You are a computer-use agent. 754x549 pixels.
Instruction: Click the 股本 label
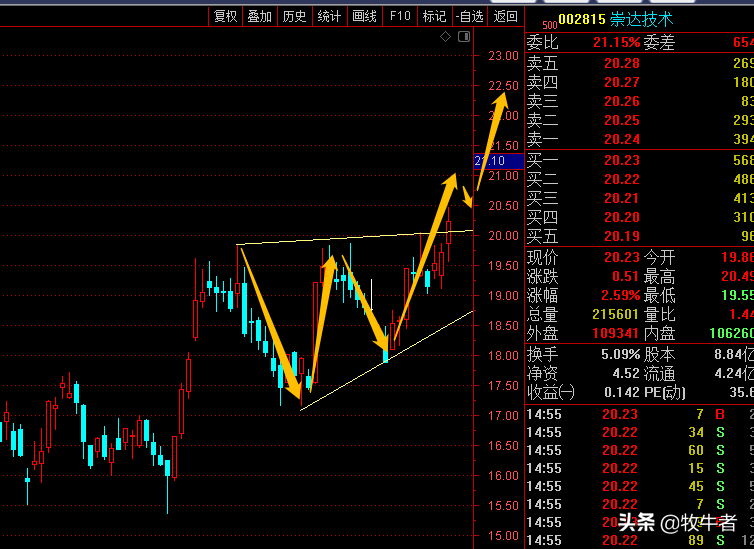click(x=659, y=354)
